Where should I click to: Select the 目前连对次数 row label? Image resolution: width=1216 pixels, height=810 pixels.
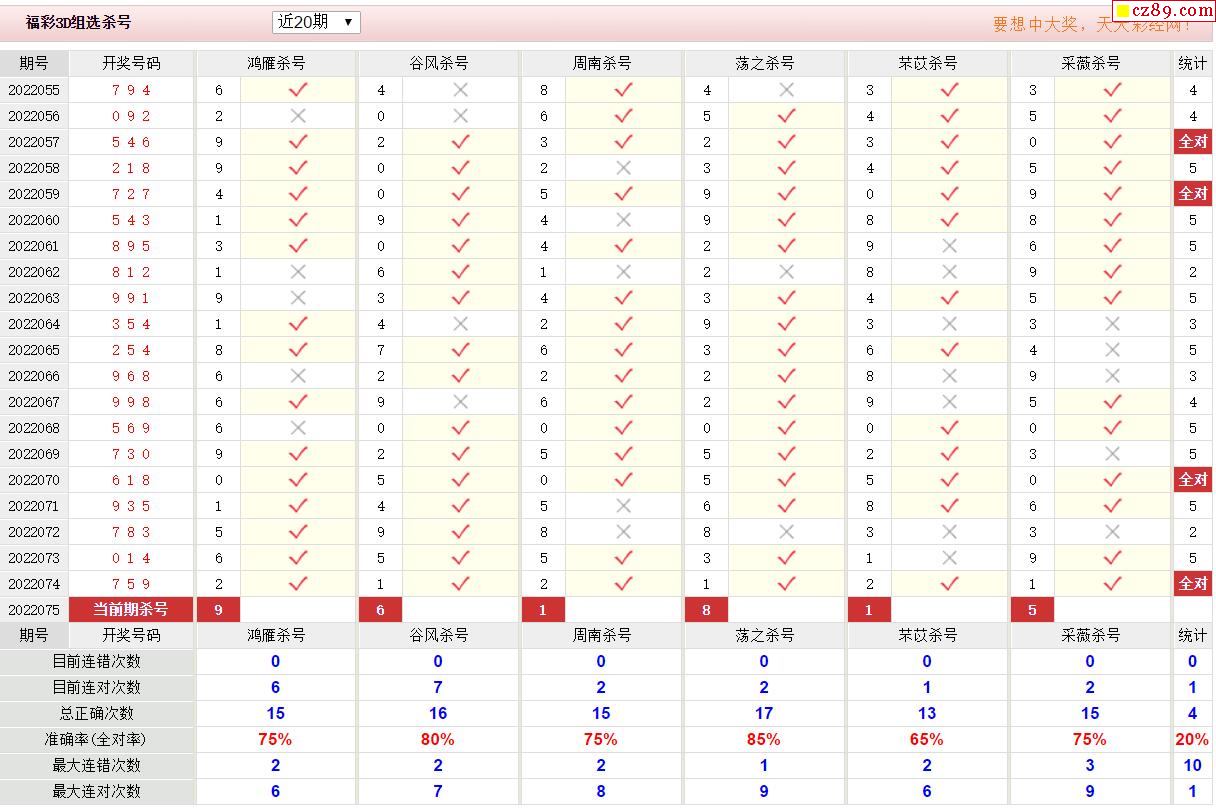pos(97,688)
